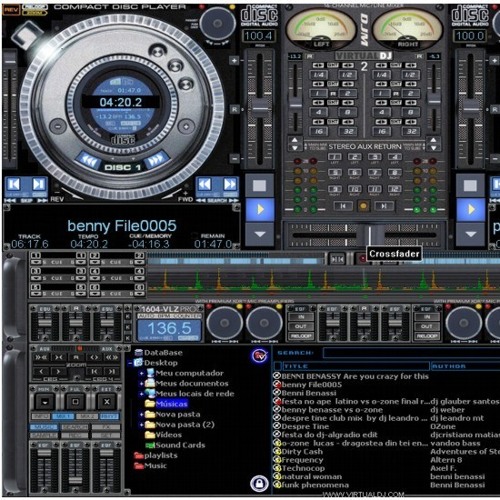Image resolution: width=500 pixels, height=500 pixels.
Task: Click the round logo icon beside DataBase
Action: pyautogui.click(x=259, y=356)
